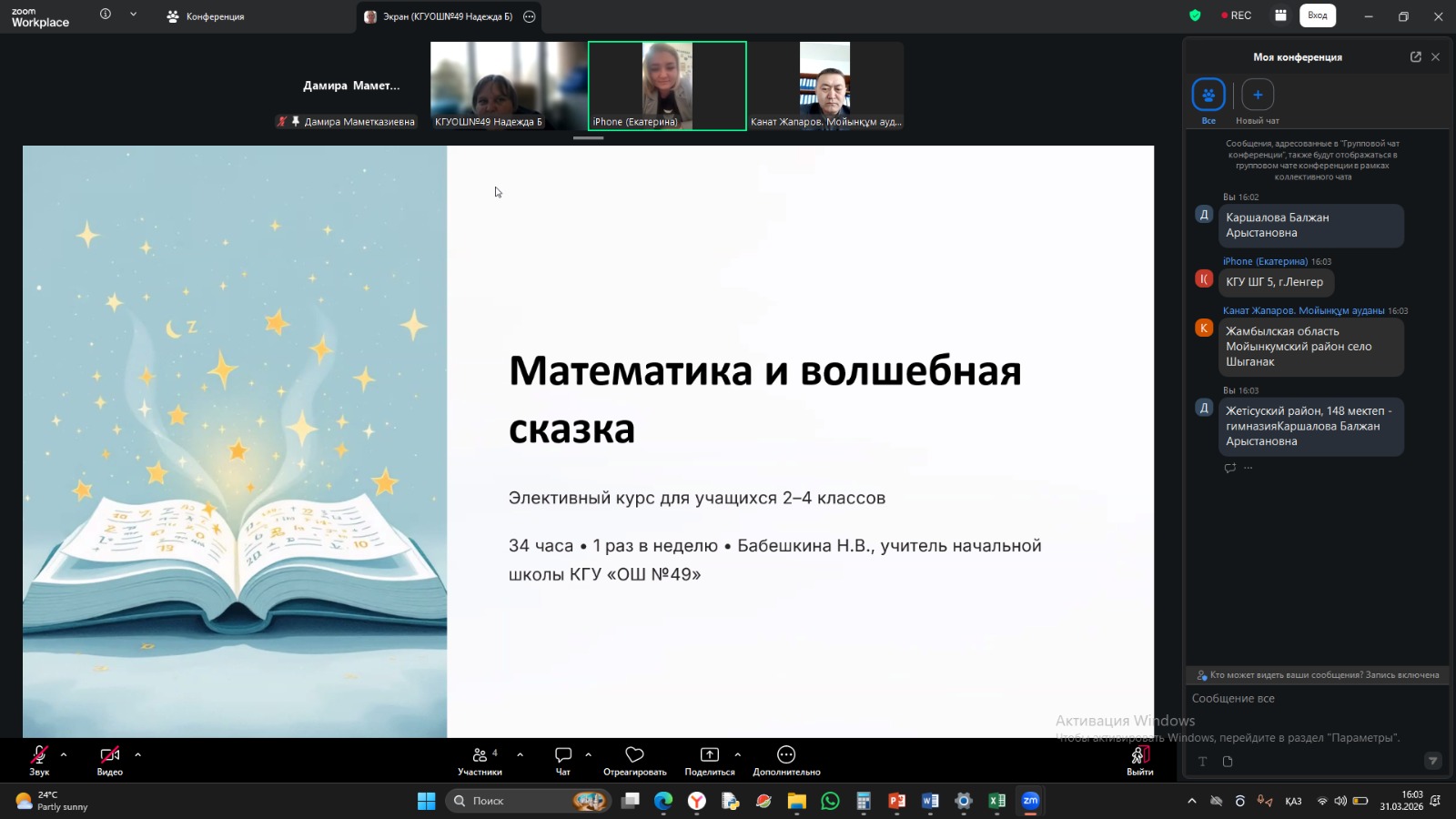Expand the arrow next to Участники
Image resolution: width=1456 pixels, height=819 pixels.
pos(521,754)
